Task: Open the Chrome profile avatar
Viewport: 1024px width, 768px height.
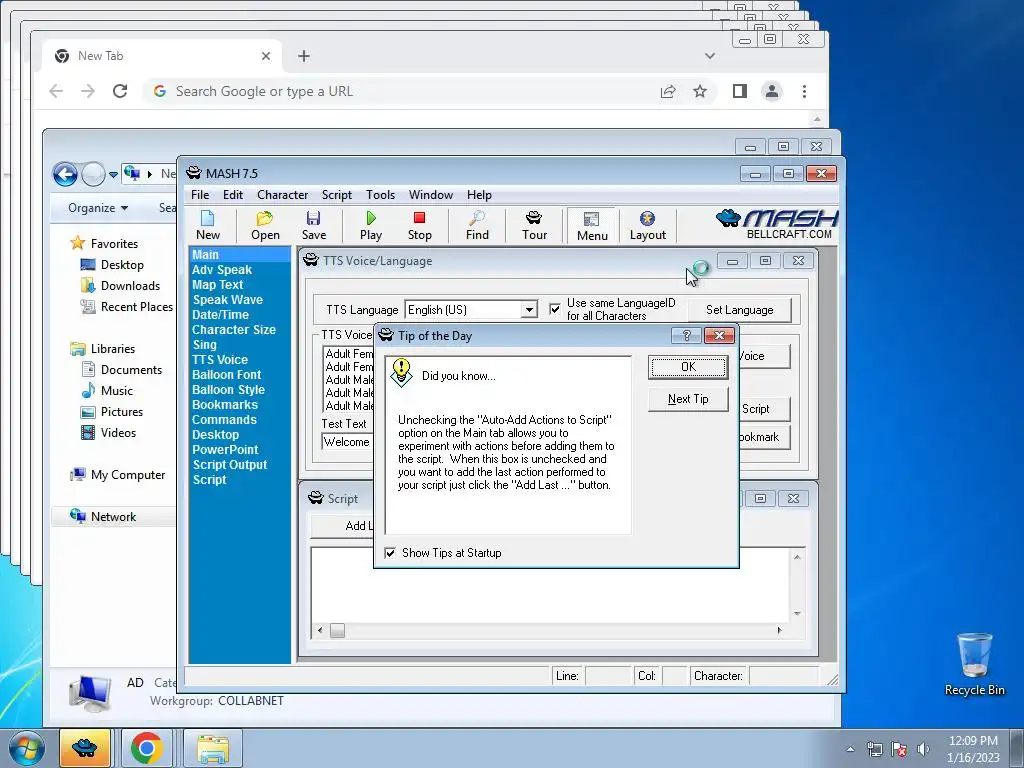Action: tap(772, 91)
